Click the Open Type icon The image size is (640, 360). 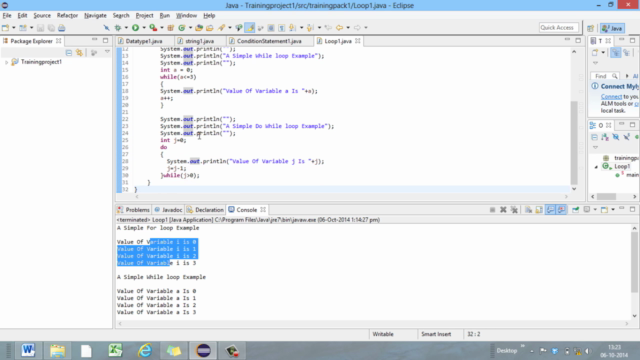pyautogui.click(x=199, y=28)
